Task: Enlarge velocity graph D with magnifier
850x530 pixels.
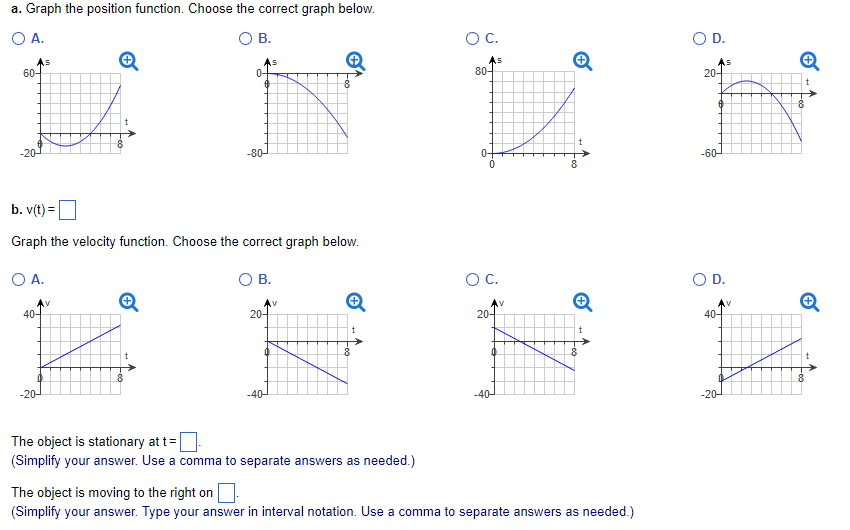Action: click(x=808, y=300)
